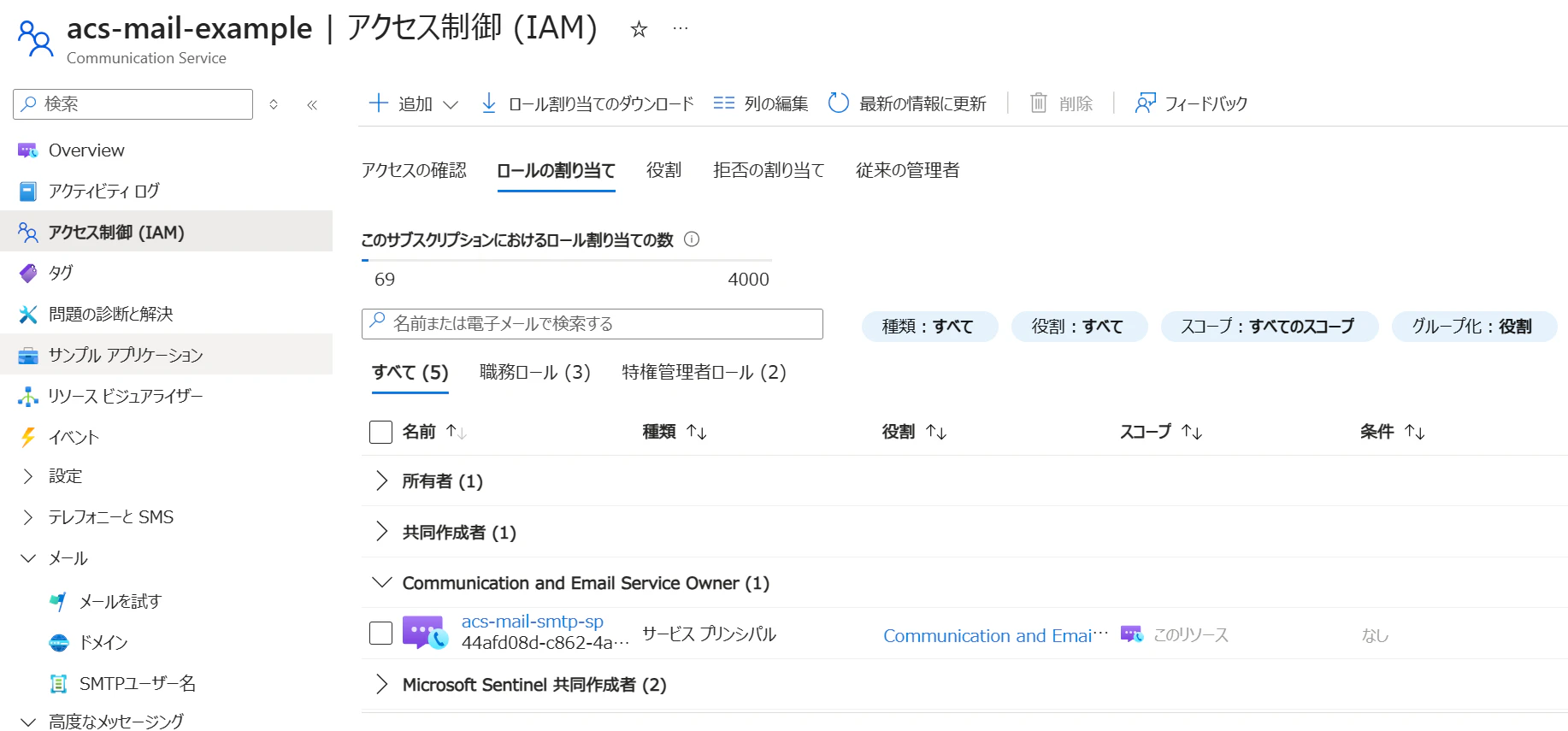Switch to ロールの割り当て tab
Screen dimensions: 1568x731
click(556, 170)
